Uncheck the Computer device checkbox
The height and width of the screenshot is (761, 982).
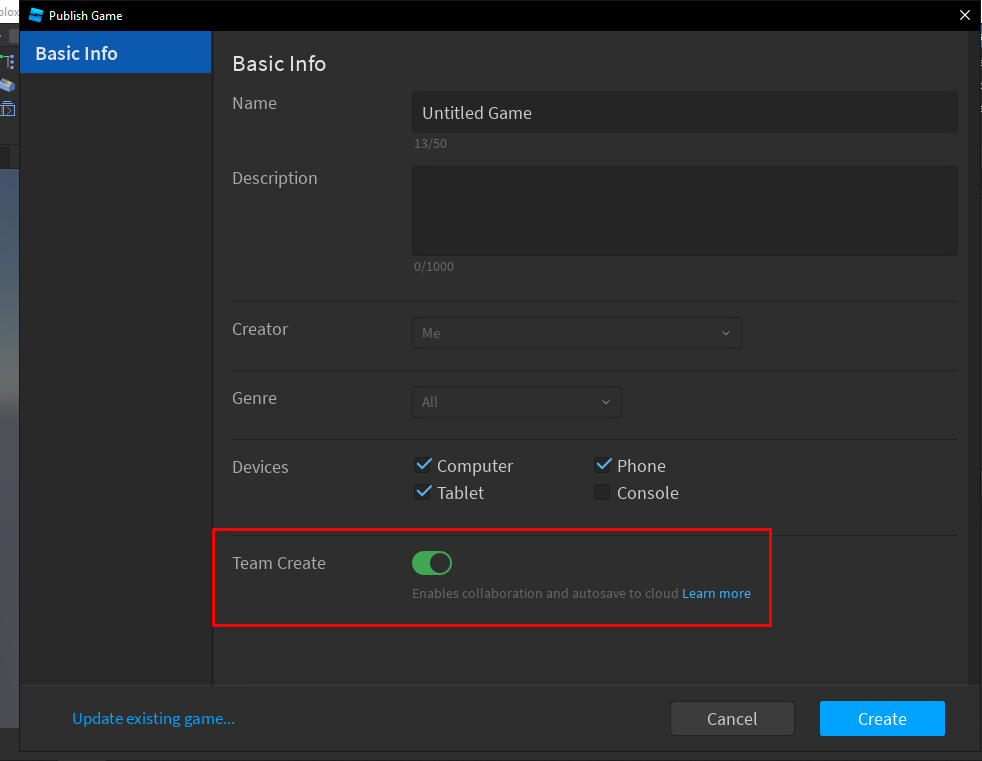(423, 465)
